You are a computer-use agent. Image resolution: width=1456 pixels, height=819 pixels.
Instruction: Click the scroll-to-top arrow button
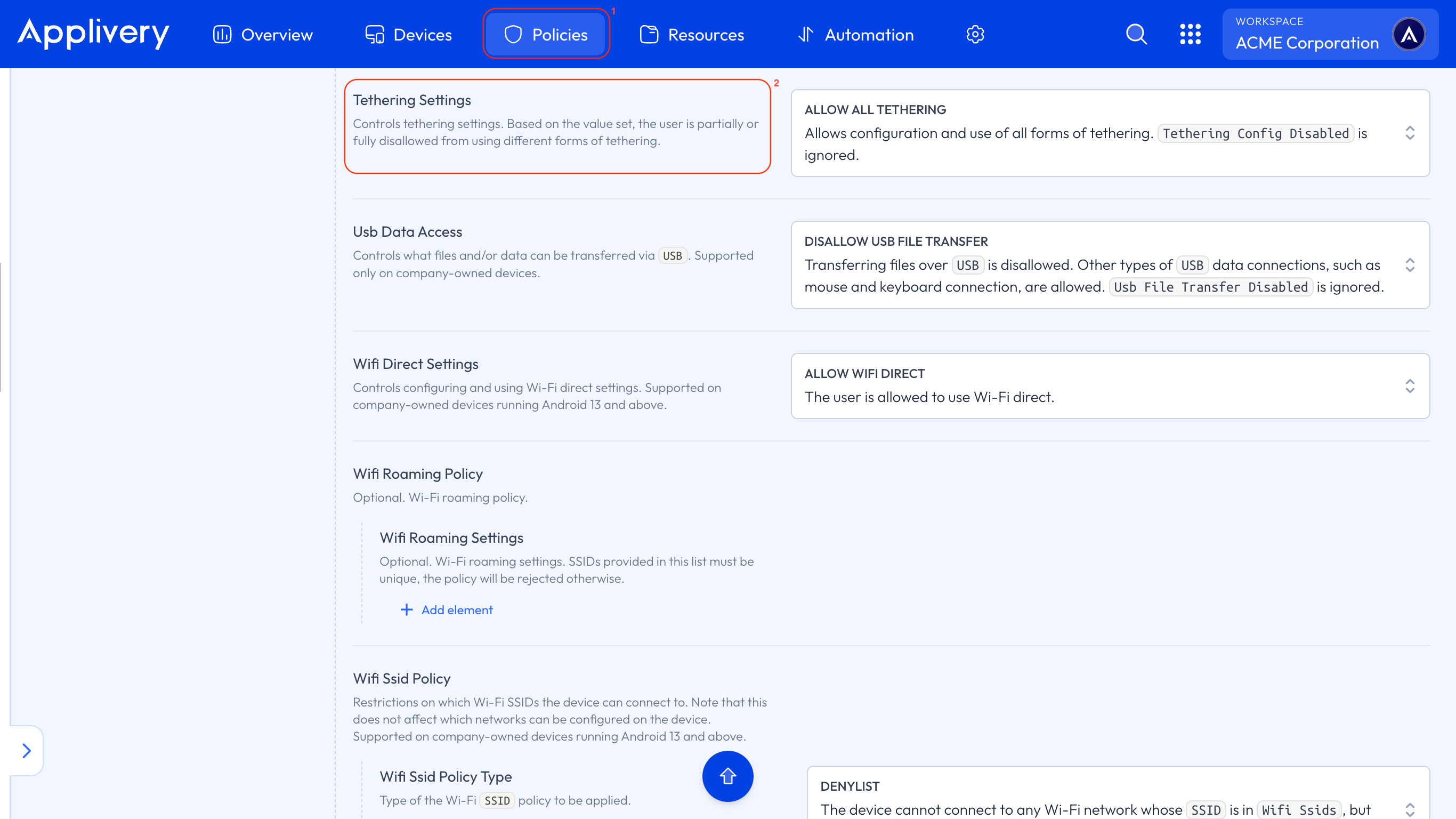pyautogui.click(x=727, y=776)
